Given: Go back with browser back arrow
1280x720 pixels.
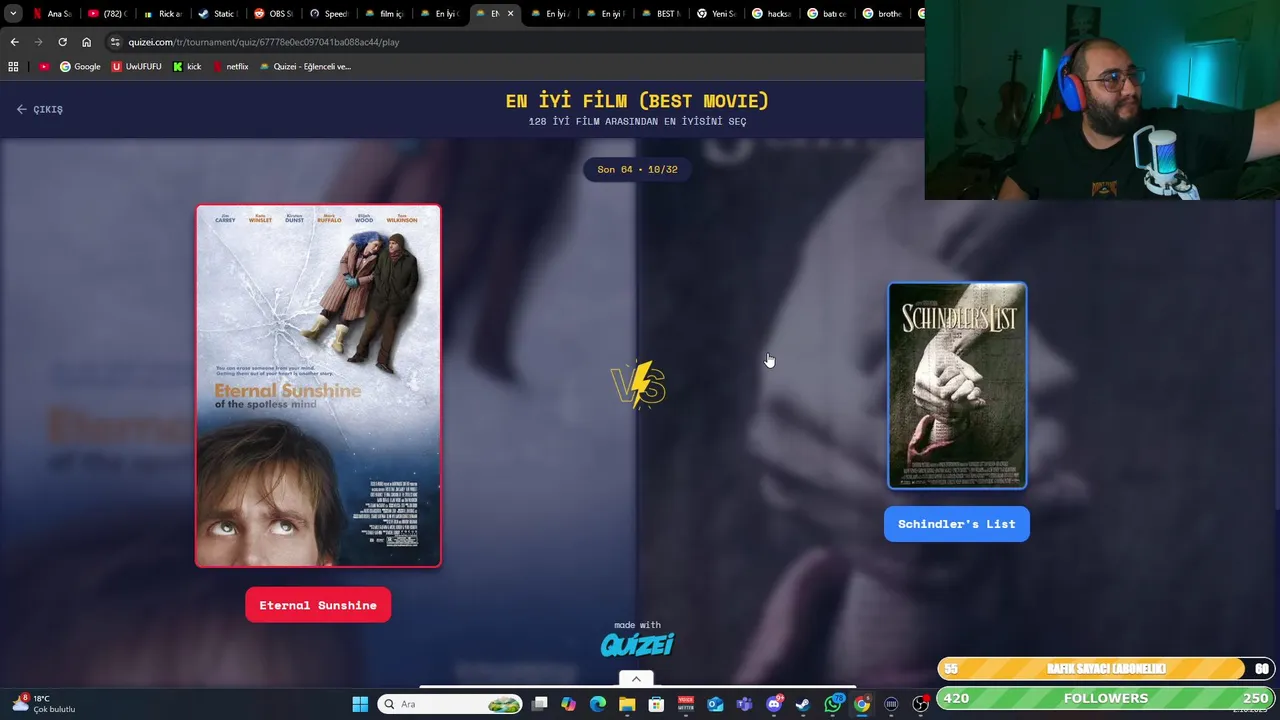Looking at the screenshot, I should pyautogui.click(x=14, y=42).
